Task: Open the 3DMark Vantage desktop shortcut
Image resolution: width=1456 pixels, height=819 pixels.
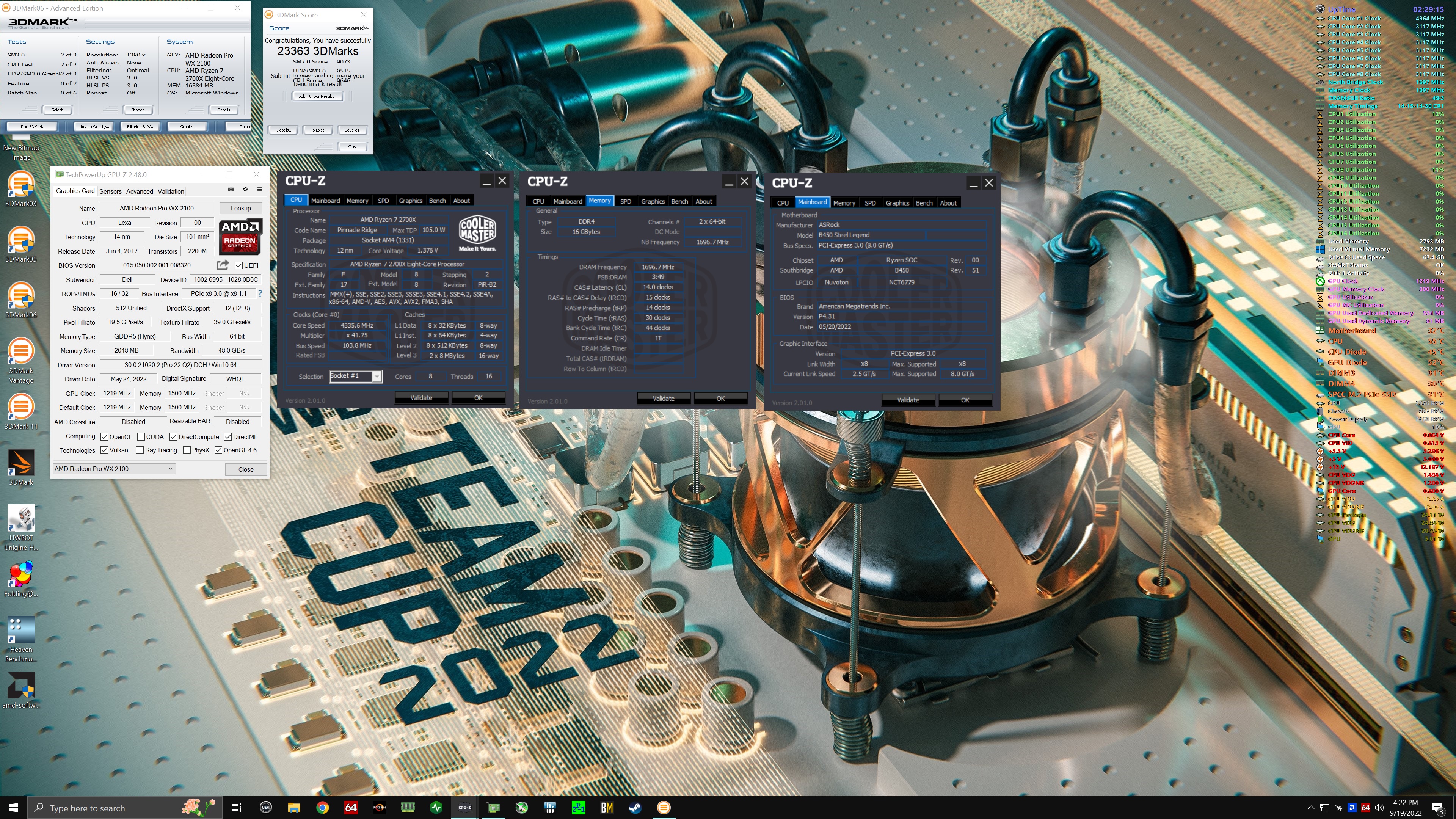Action: 21,361
